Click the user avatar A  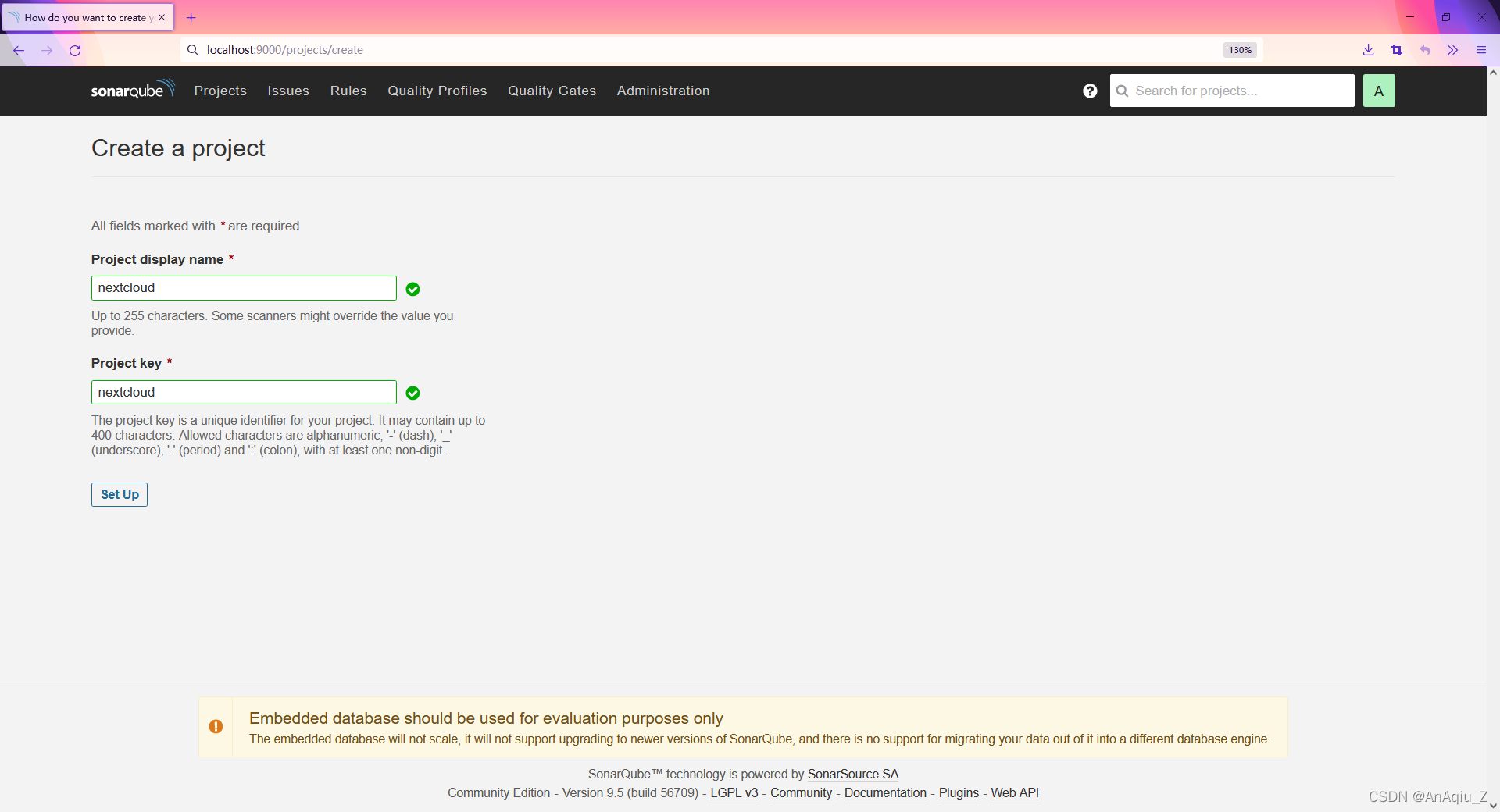point(1379,91)
